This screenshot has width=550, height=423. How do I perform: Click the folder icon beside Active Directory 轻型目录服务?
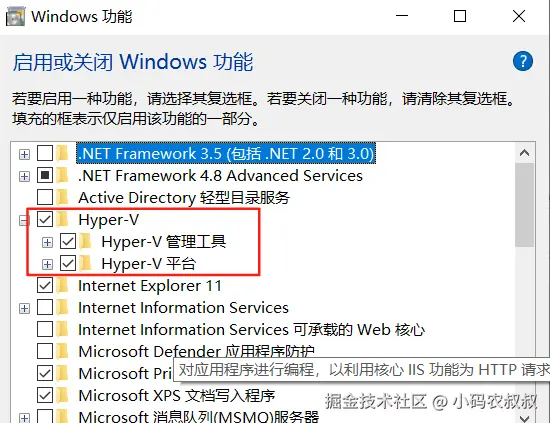pyautogui.click(x=63, y=197)
